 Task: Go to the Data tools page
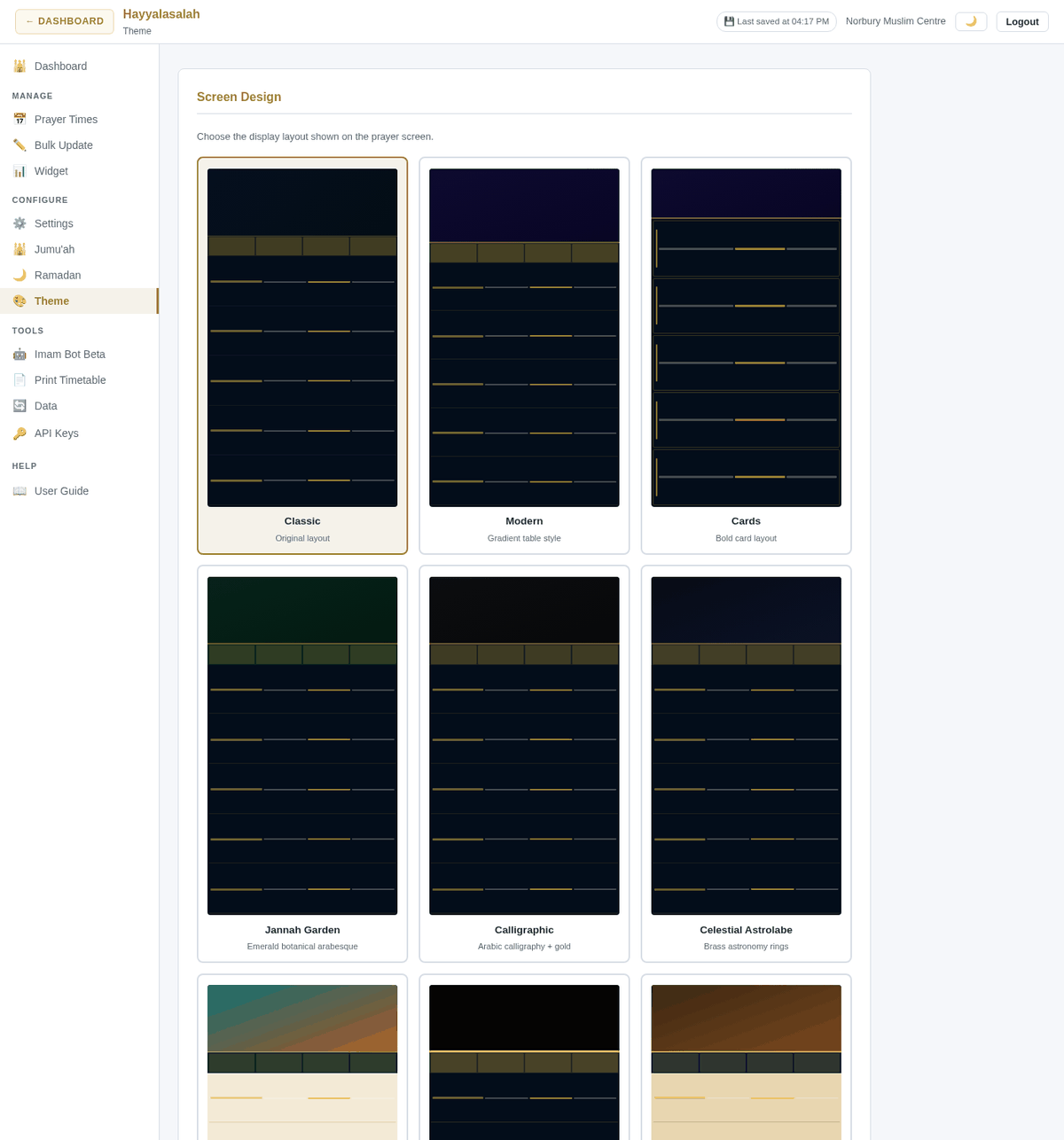79,405
